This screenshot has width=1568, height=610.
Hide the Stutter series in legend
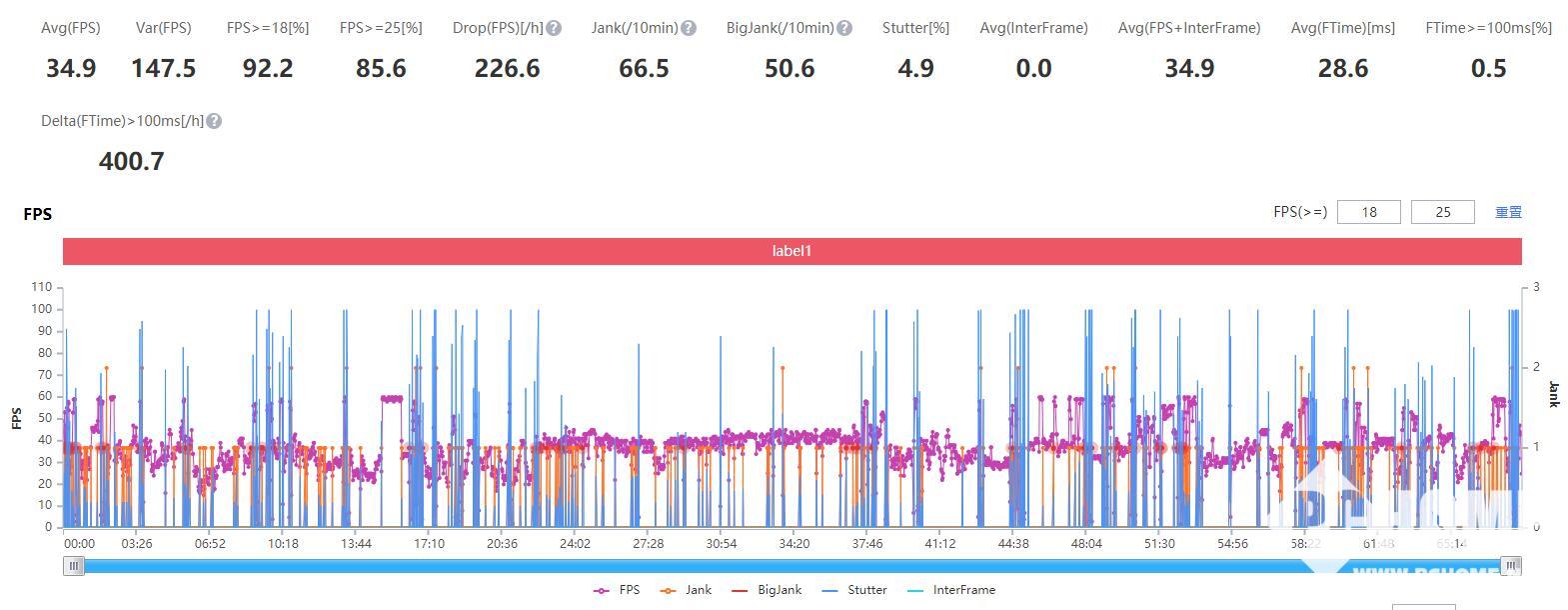pos(854,590)
